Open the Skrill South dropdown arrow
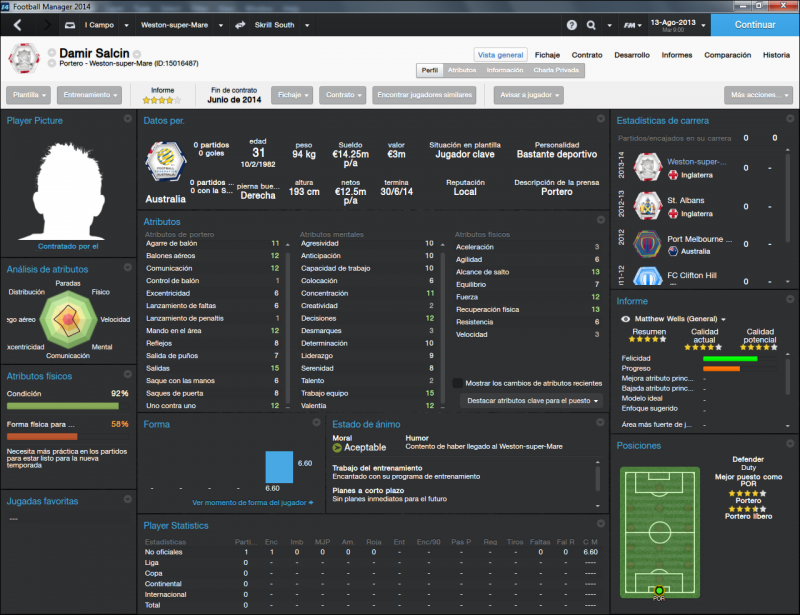The width and height of the screenshot is (800, 615). pyautogui.click(x=307, y=25)
